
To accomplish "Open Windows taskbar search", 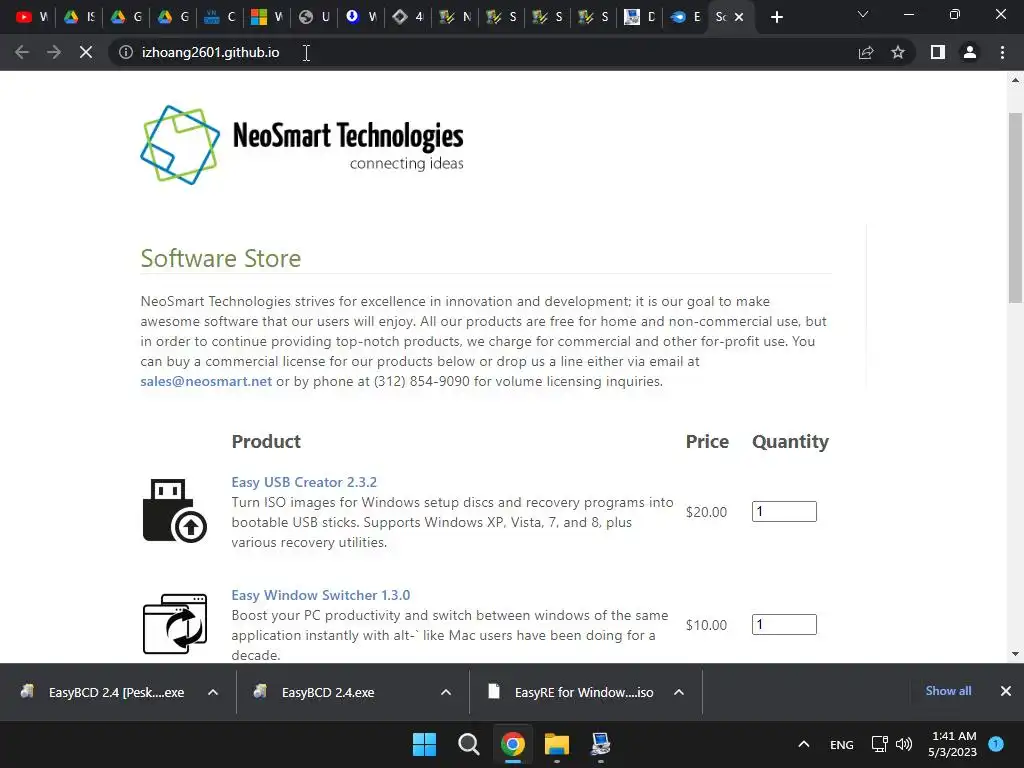I will click(469, 744).
